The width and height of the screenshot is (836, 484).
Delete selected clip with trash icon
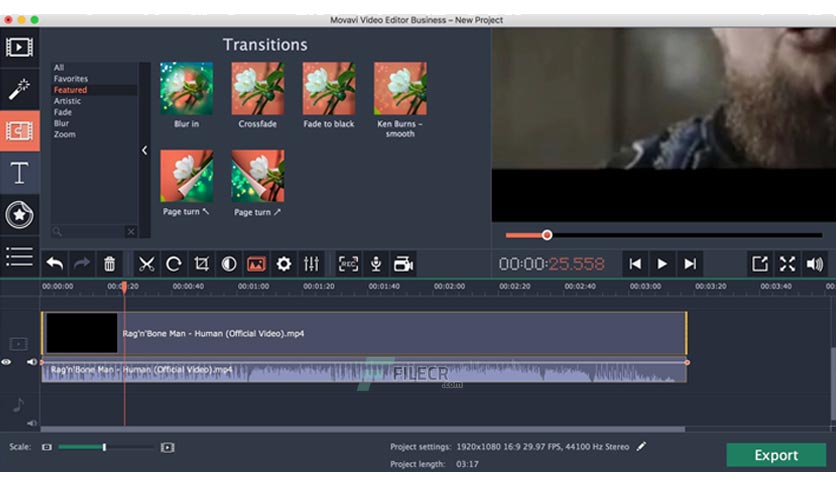(x=109, y=264)
